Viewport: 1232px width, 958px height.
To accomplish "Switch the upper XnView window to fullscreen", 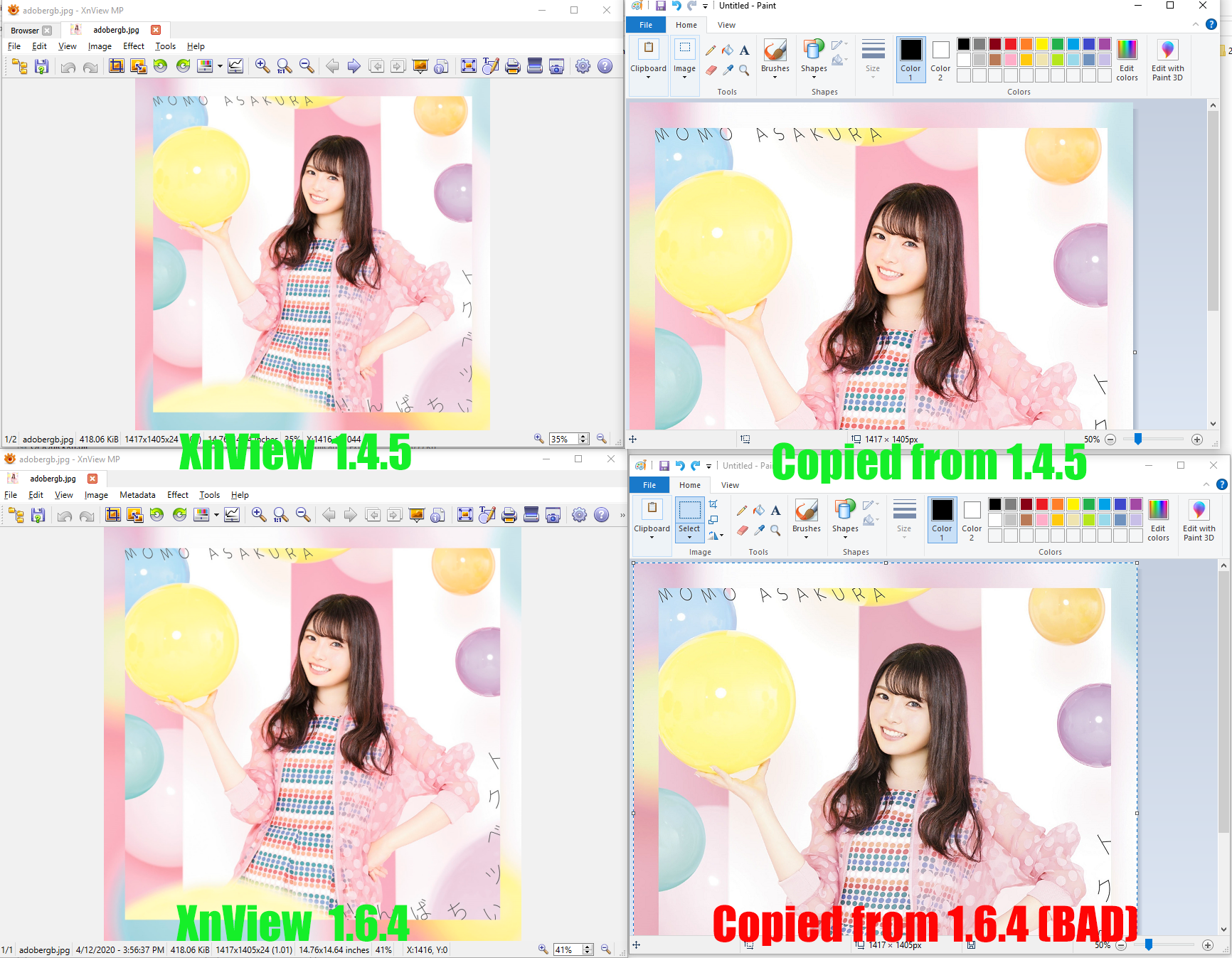I will pyautogui.click(x=469, y=66).
